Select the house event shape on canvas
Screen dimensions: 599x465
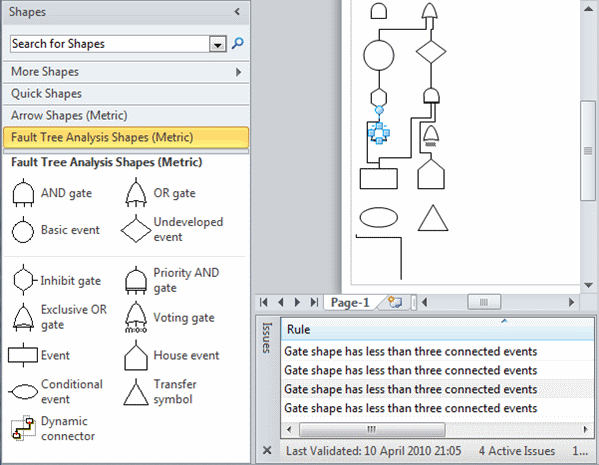pos(431,174)
